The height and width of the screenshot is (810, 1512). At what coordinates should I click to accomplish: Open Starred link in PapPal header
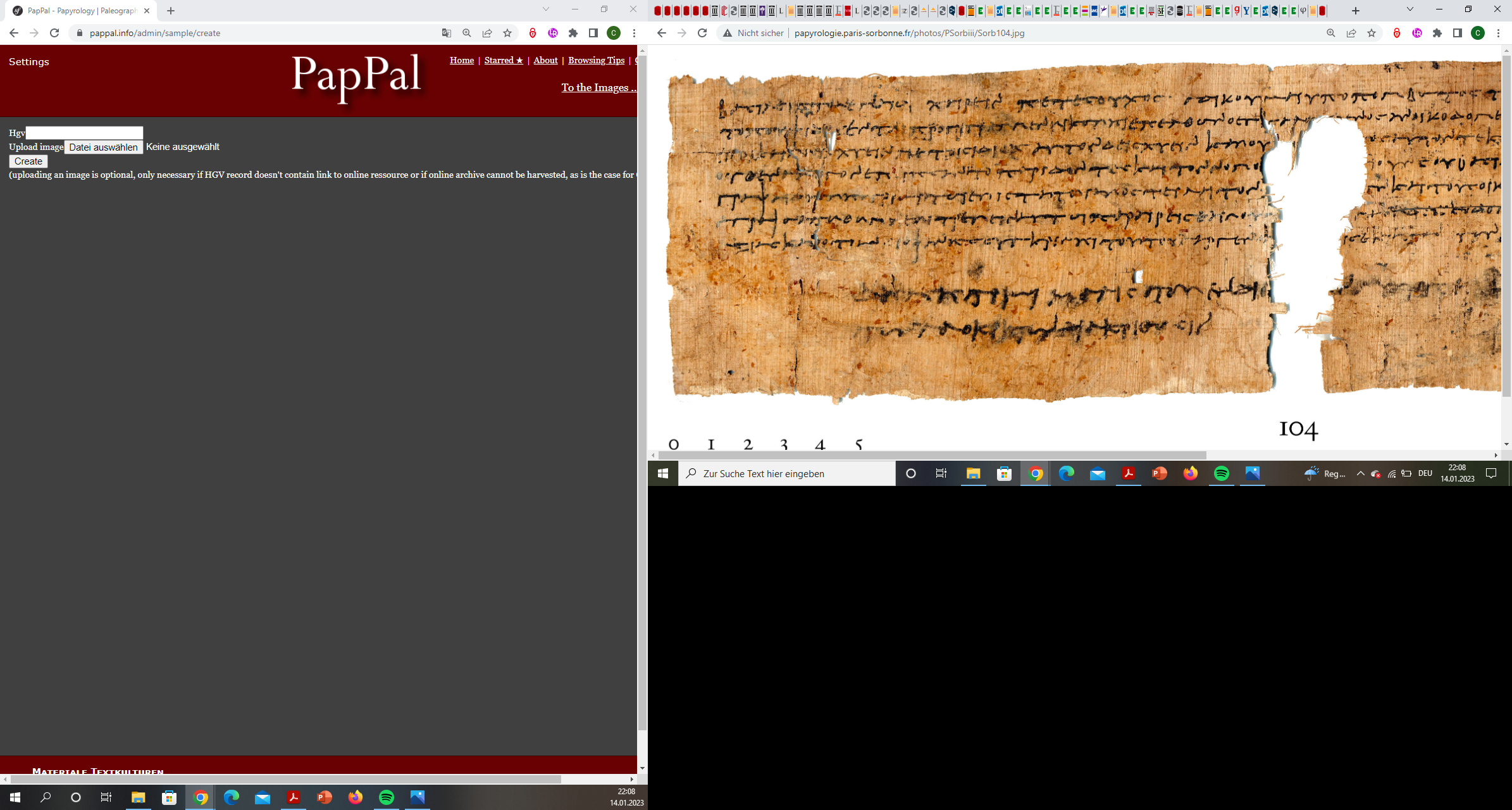504,60
